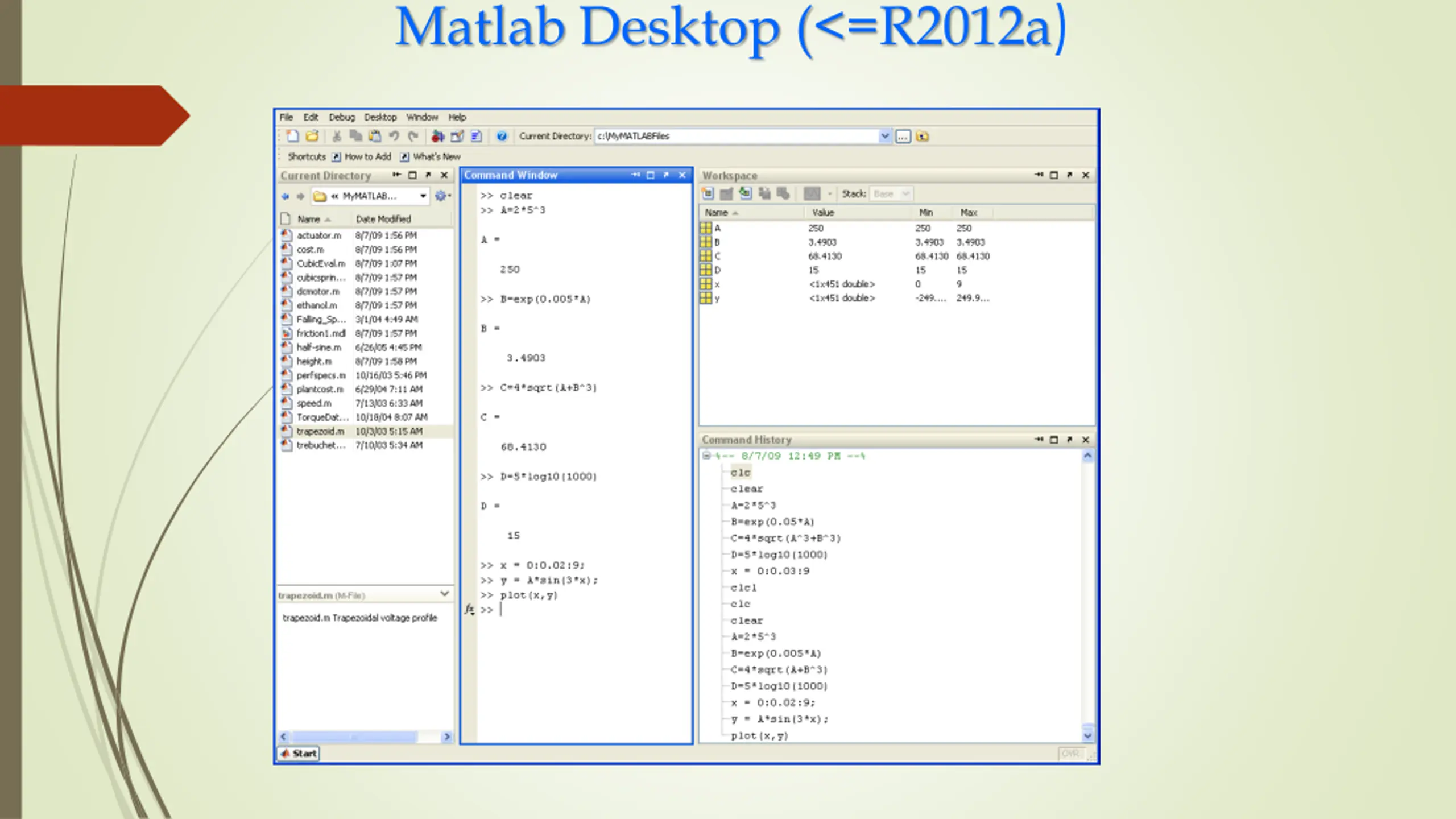Click New variable icon in Workspace toolbar

point(708,194)
